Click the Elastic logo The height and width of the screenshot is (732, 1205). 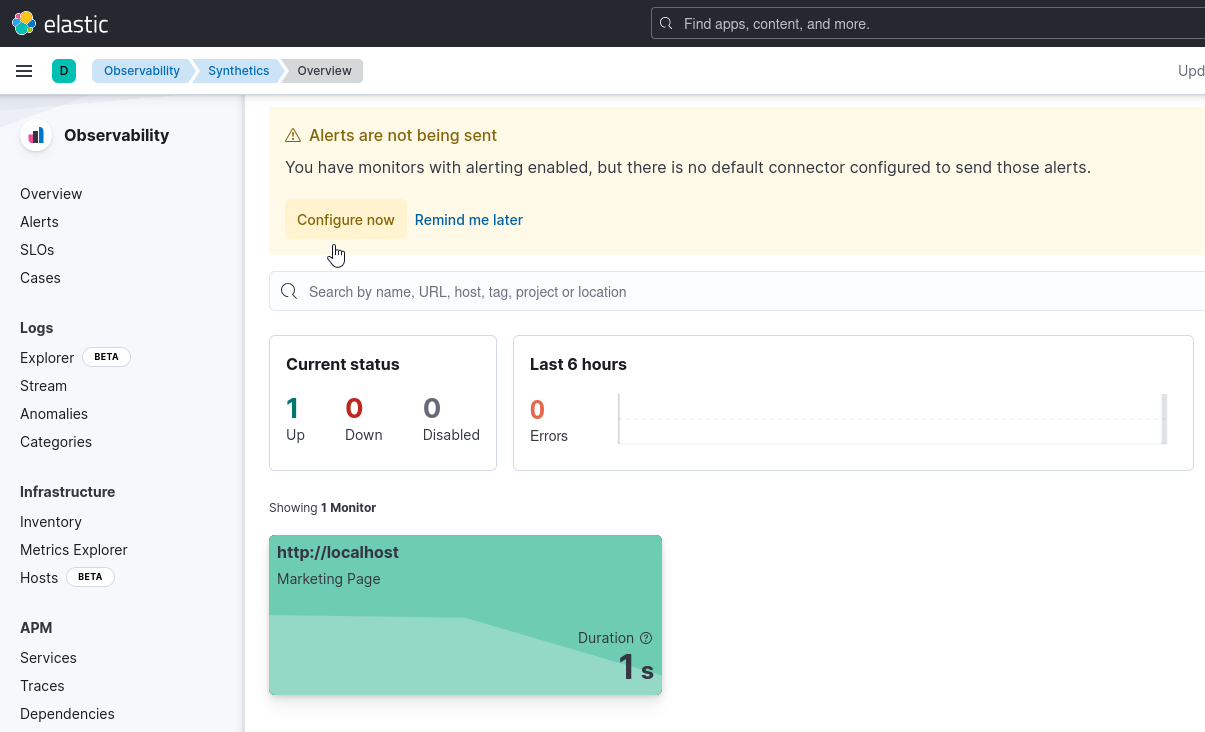pos(60,23)
